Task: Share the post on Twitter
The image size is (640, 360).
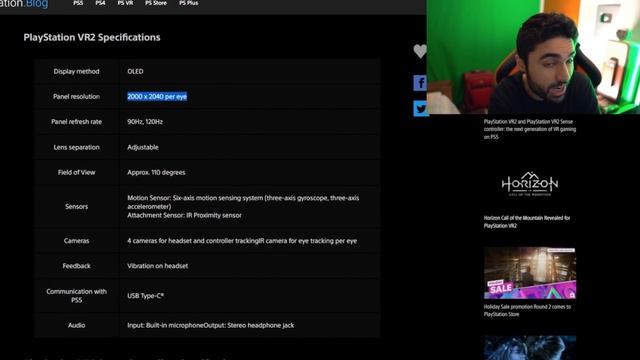Action: [420, 109]
